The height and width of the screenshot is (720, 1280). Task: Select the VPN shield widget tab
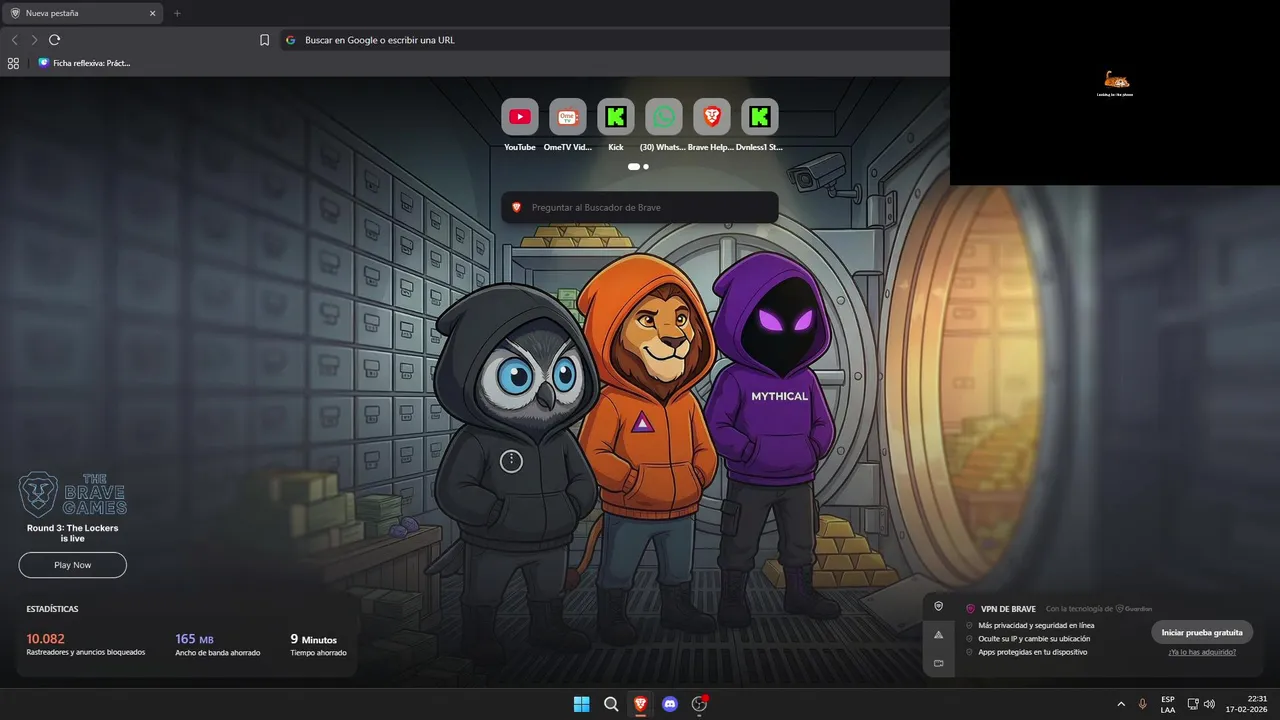coord(938,606)
